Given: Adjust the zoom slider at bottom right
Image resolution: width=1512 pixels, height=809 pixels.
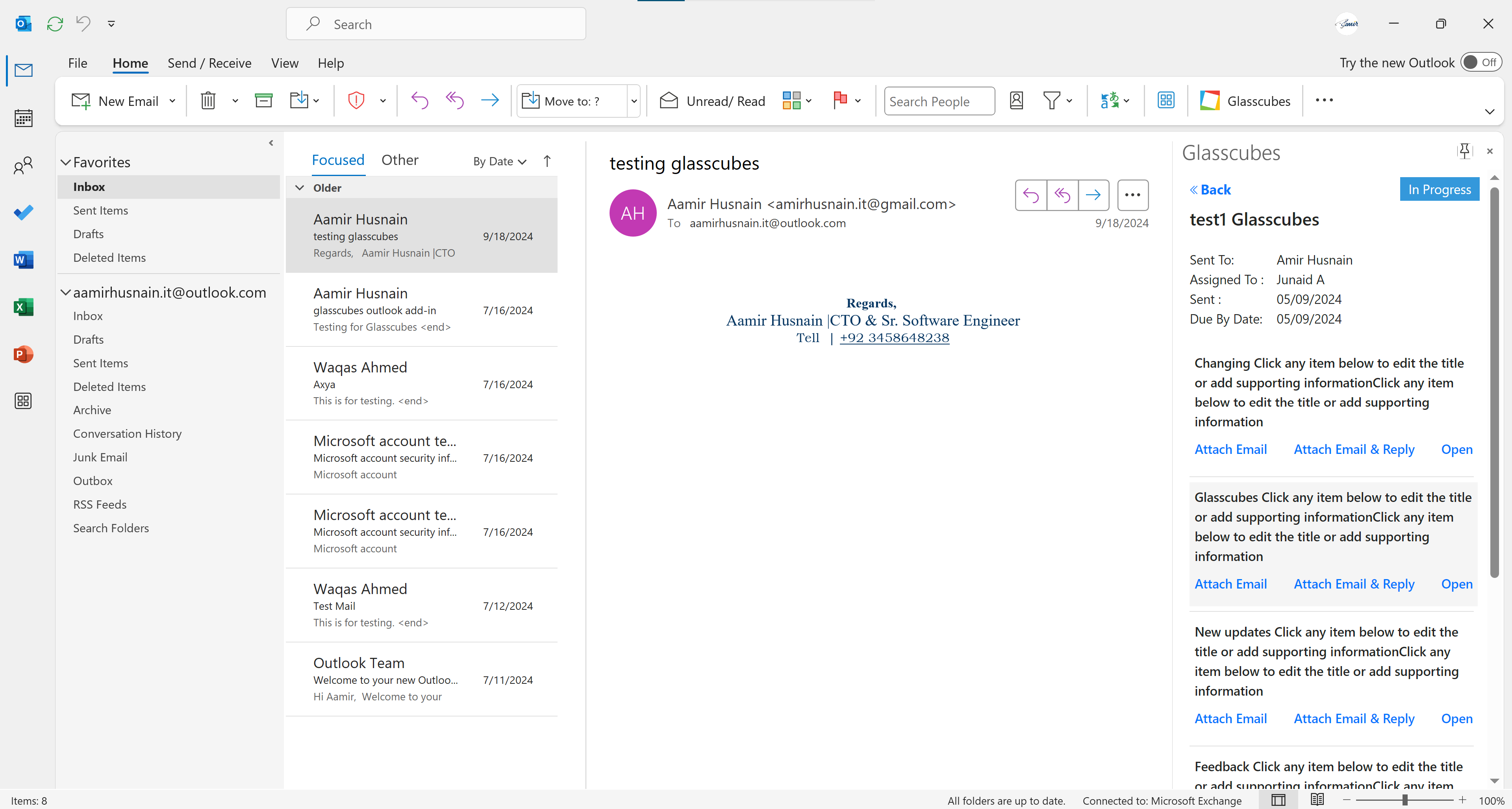Looking at the screenshot, I should pos(1405,800).
